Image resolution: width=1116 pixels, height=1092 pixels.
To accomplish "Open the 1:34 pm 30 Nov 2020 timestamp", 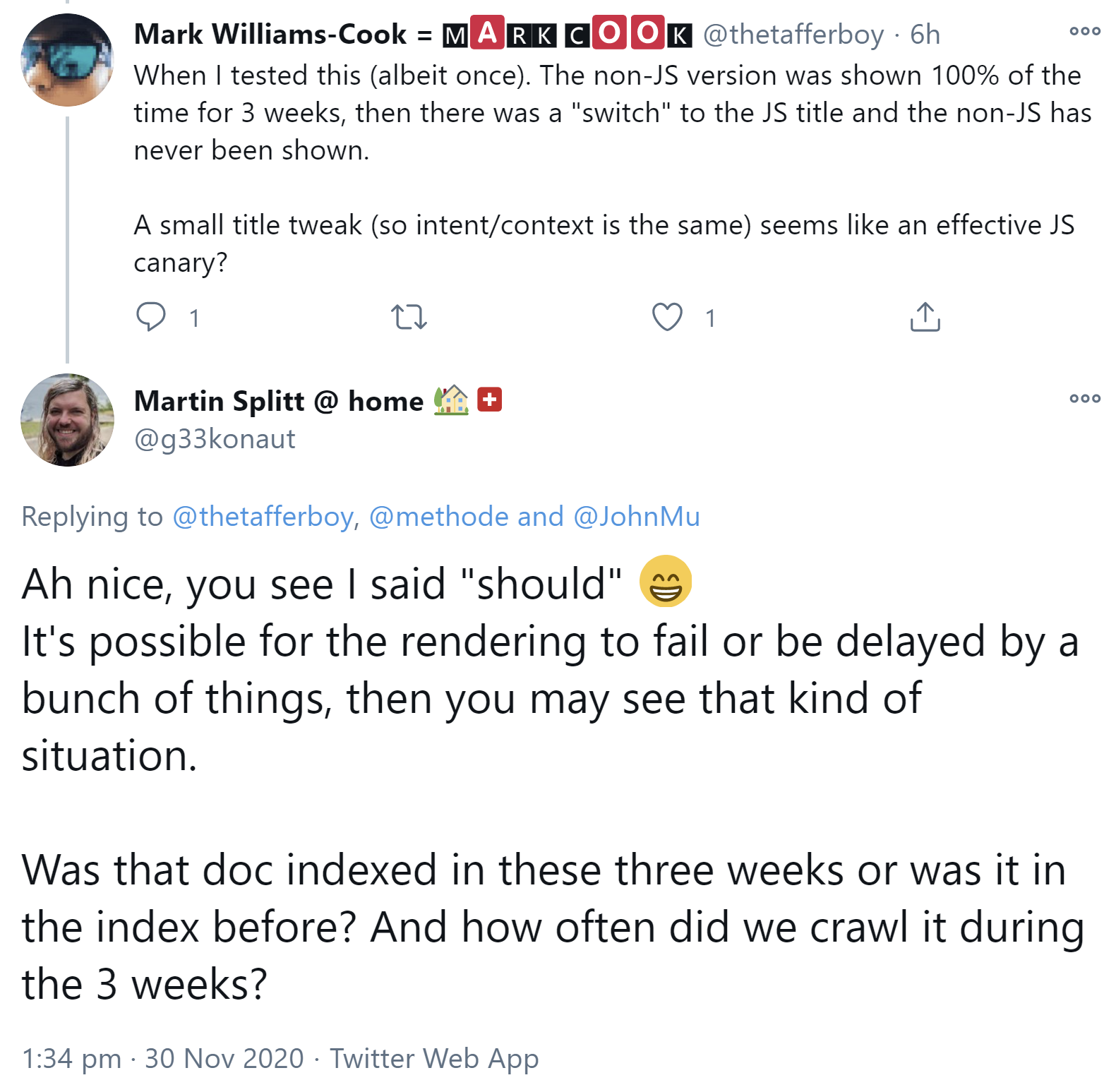I will click(162, 1058).
